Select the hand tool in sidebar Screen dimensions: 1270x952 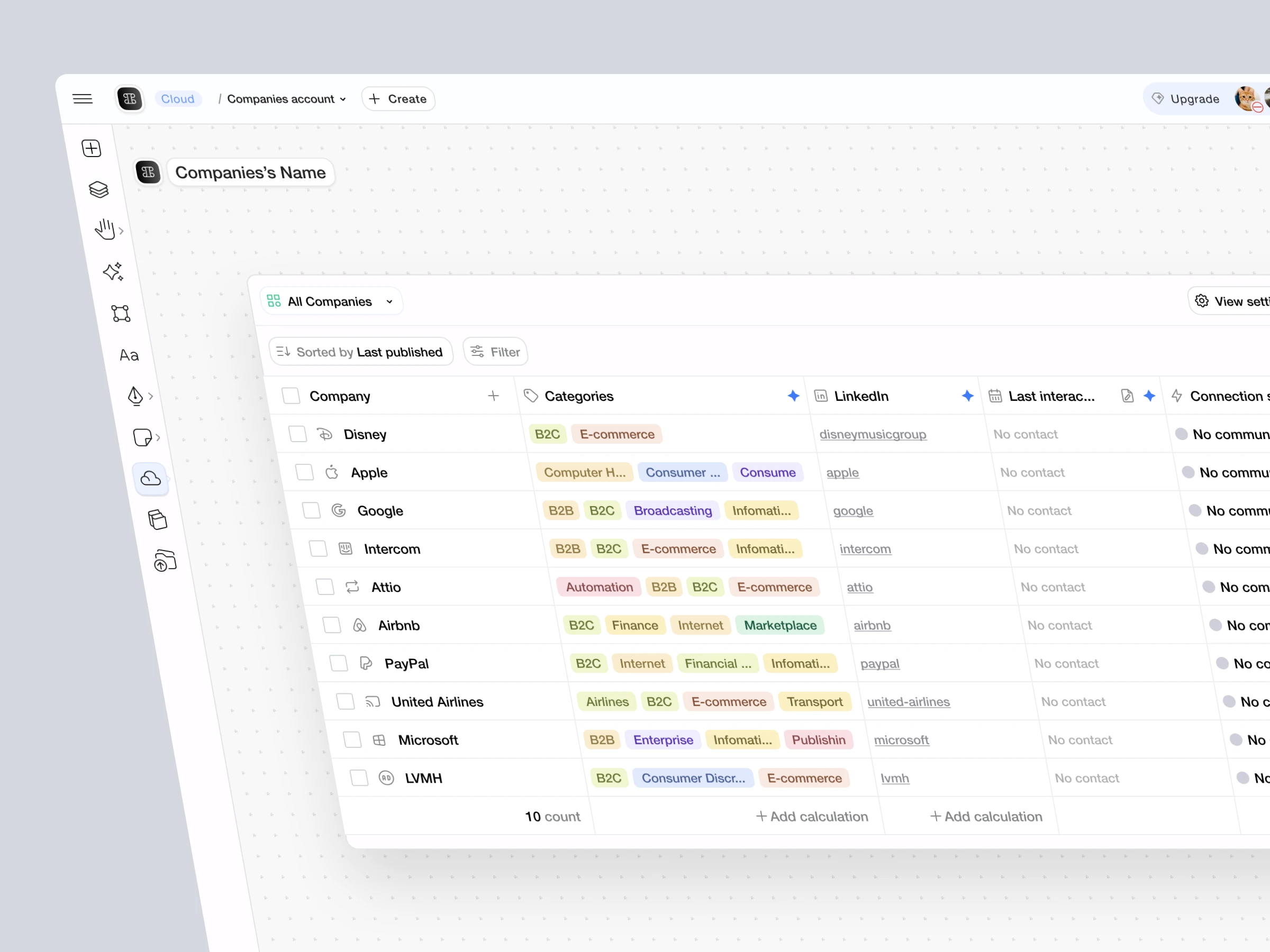105,230
